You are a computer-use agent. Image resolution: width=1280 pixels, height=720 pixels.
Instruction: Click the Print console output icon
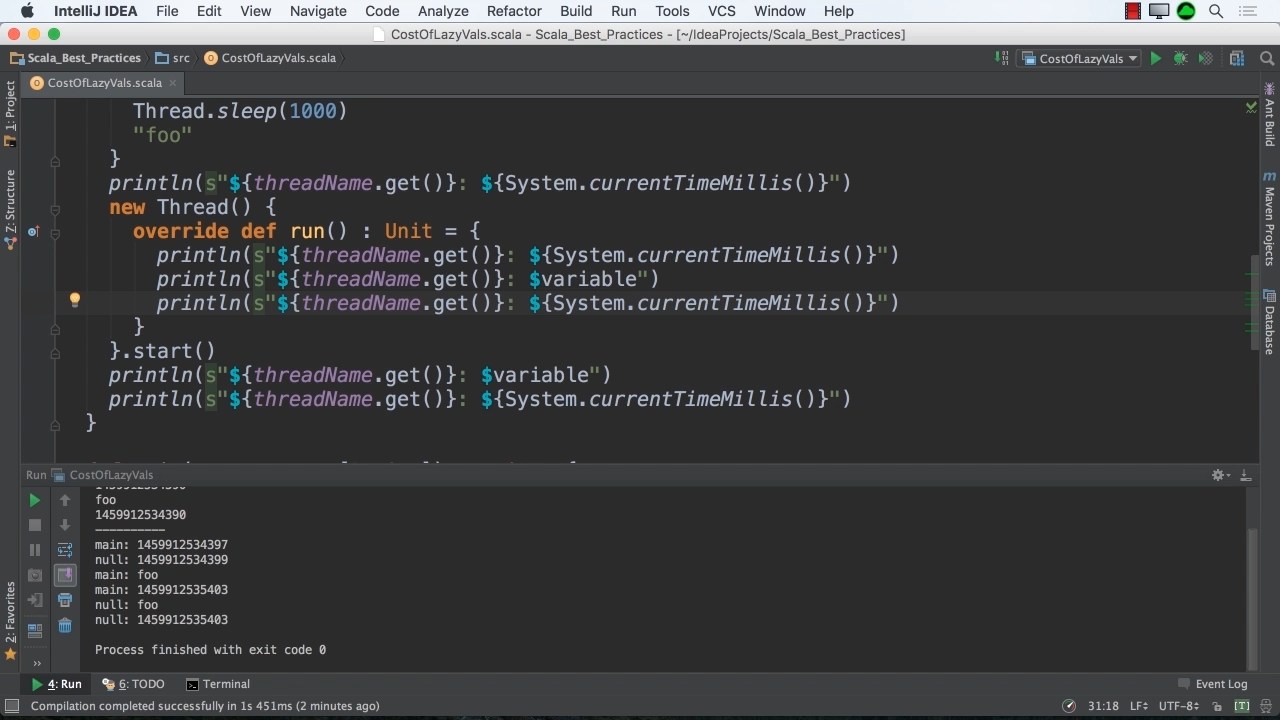point(65,600)
